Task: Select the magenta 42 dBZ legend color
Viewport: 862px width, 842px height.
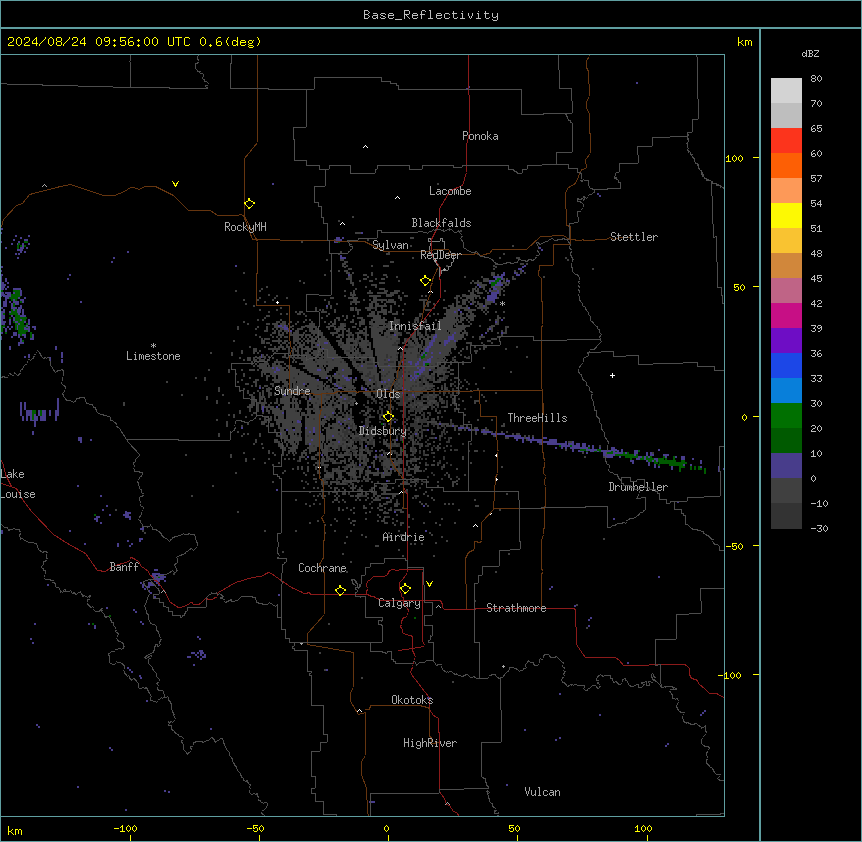Action: [786, 315]
